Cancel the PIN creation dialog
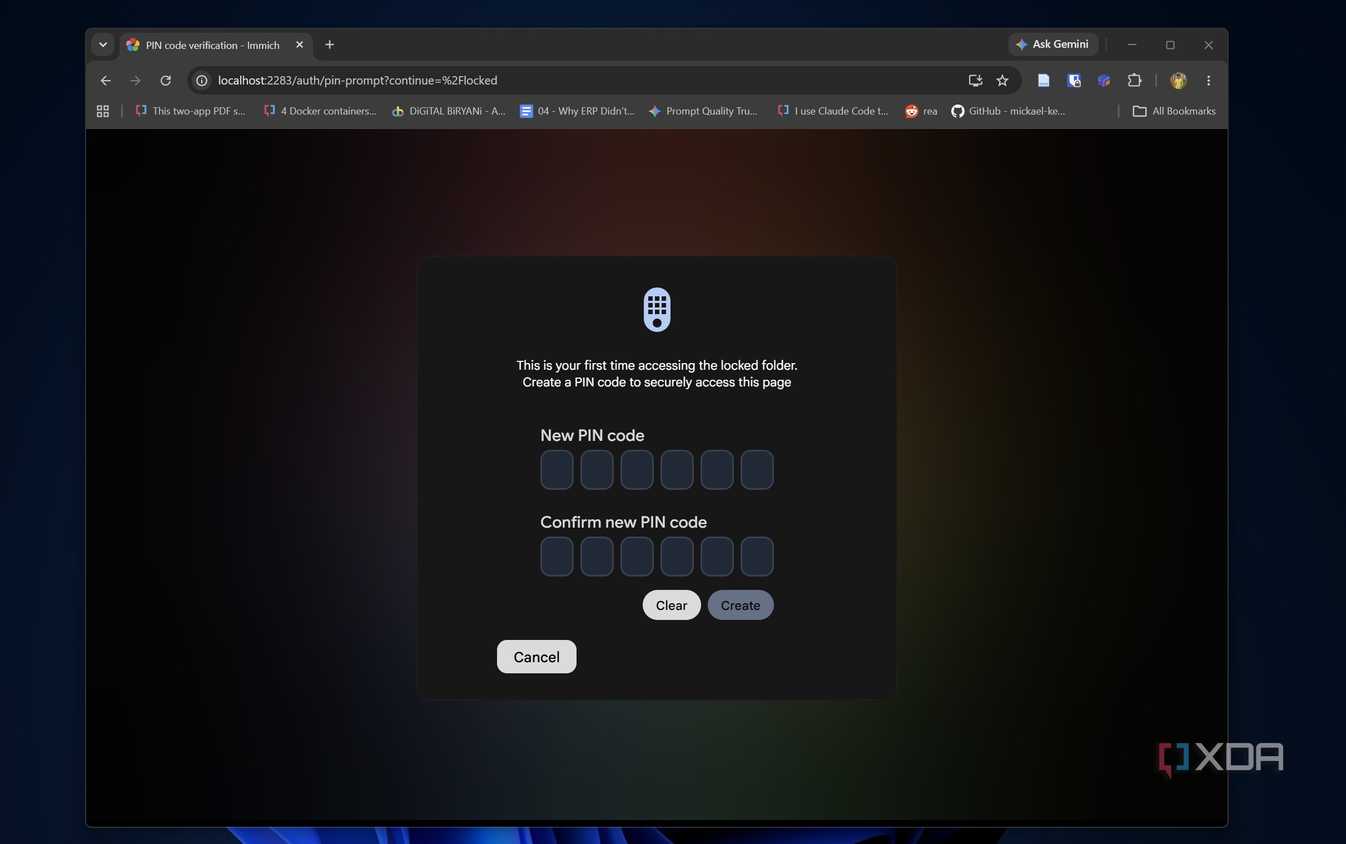 [536, 657]
